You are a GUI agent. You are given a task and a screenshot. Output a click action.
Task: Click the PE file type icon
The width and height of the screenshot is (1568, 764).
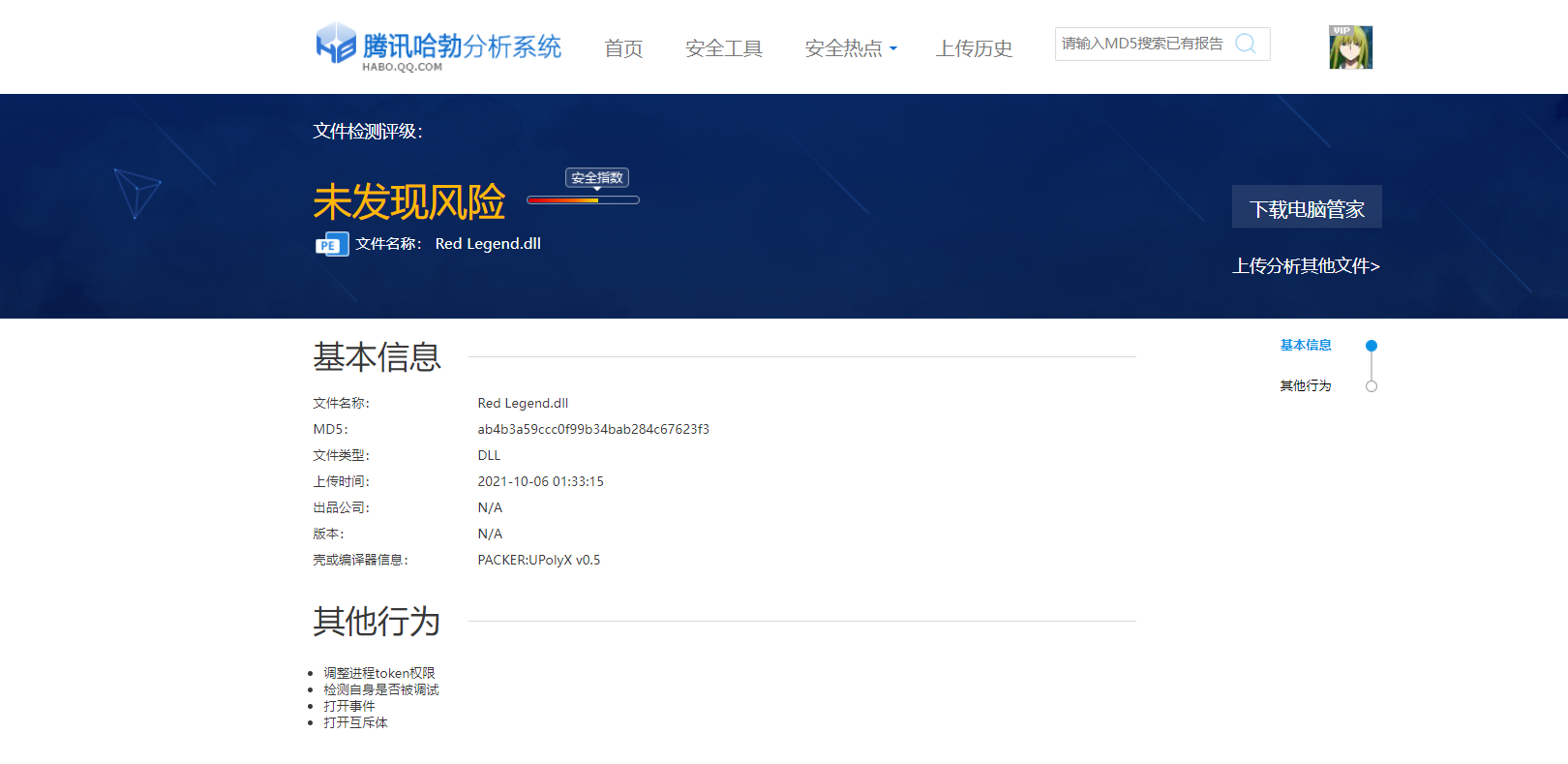pos(331,244)
